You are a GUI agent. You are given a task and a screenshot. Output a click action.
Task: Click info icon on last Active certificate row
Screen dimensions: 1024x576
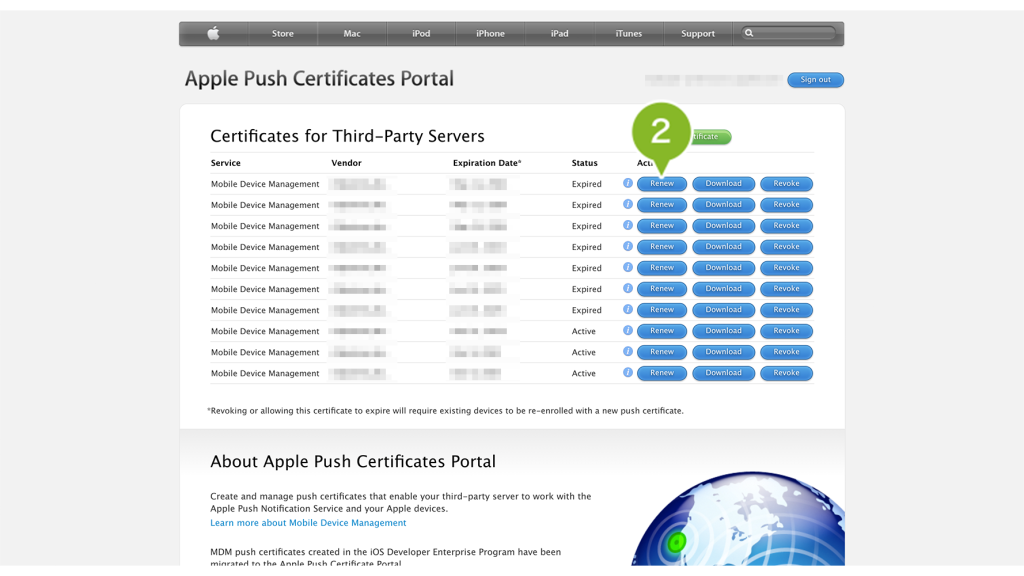pyautogui.click(x=627, y=372)
